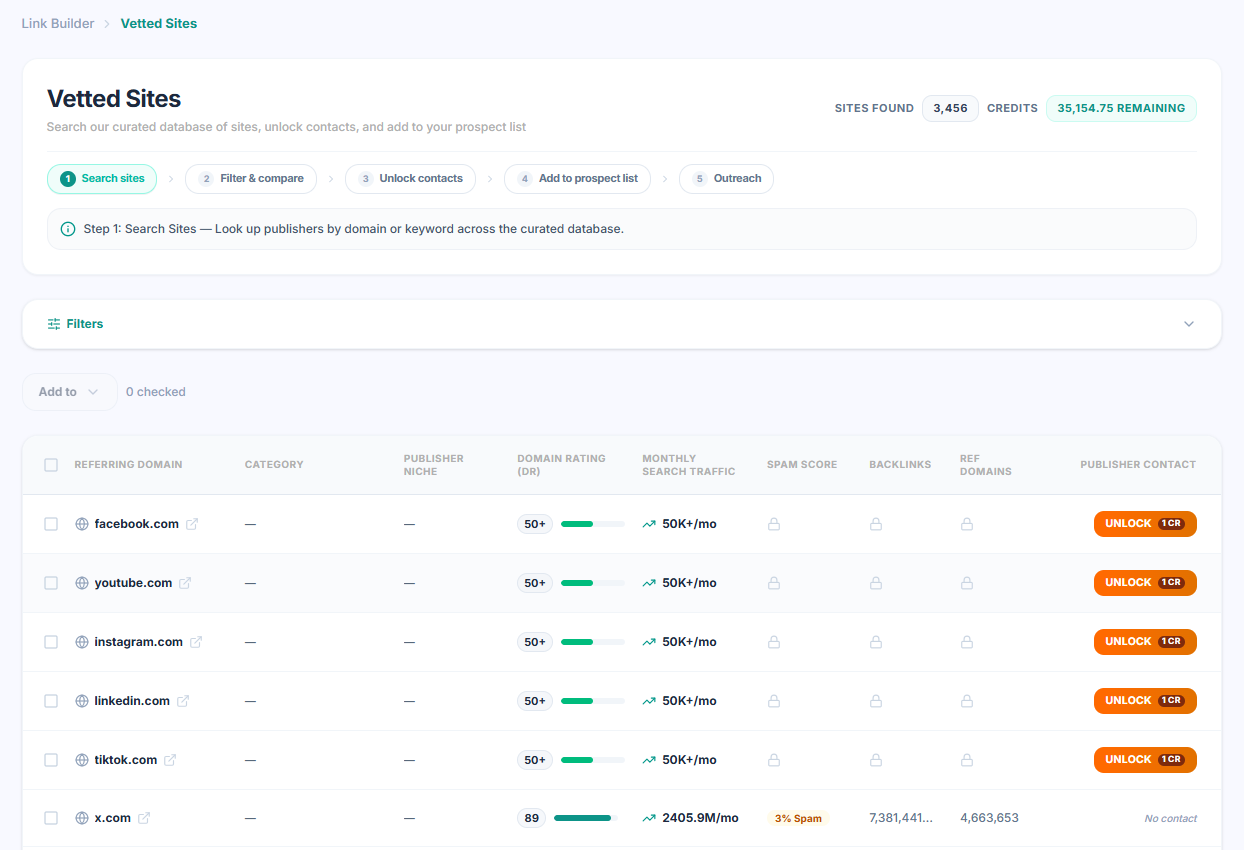Unlock facebook.com publisher contact
The width and height of the screenshot is (1244, 850).
1145,524
